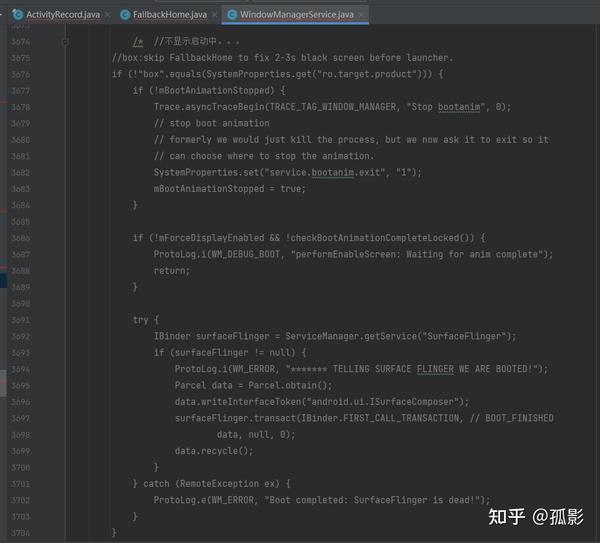This screenshot has width=600, height=543.
Task: Click the underlined word FLINGER in the log string
Action: [x=435, y=369]
